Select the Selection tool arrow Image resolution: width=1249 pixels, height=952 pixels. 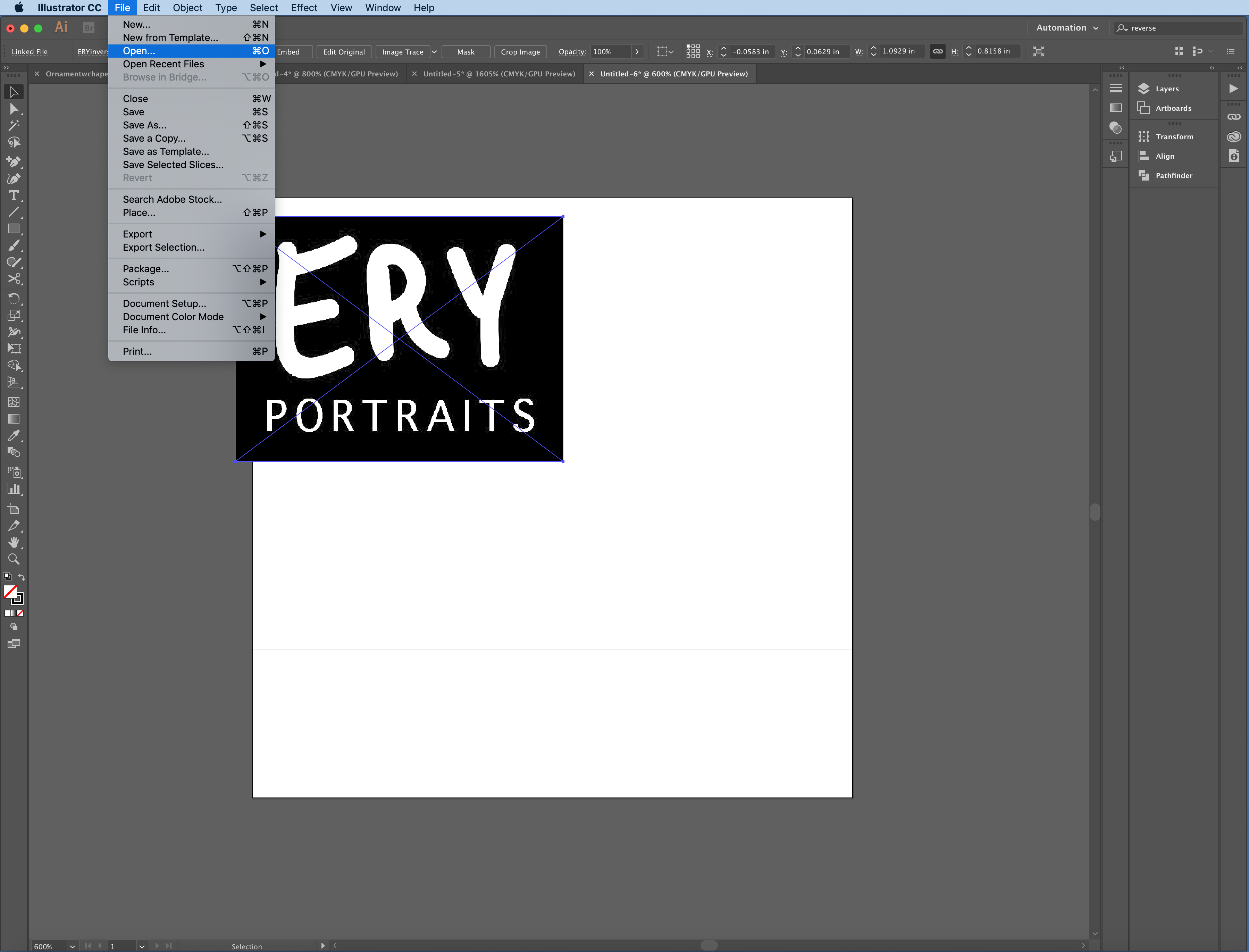click(x=14, y=92)
